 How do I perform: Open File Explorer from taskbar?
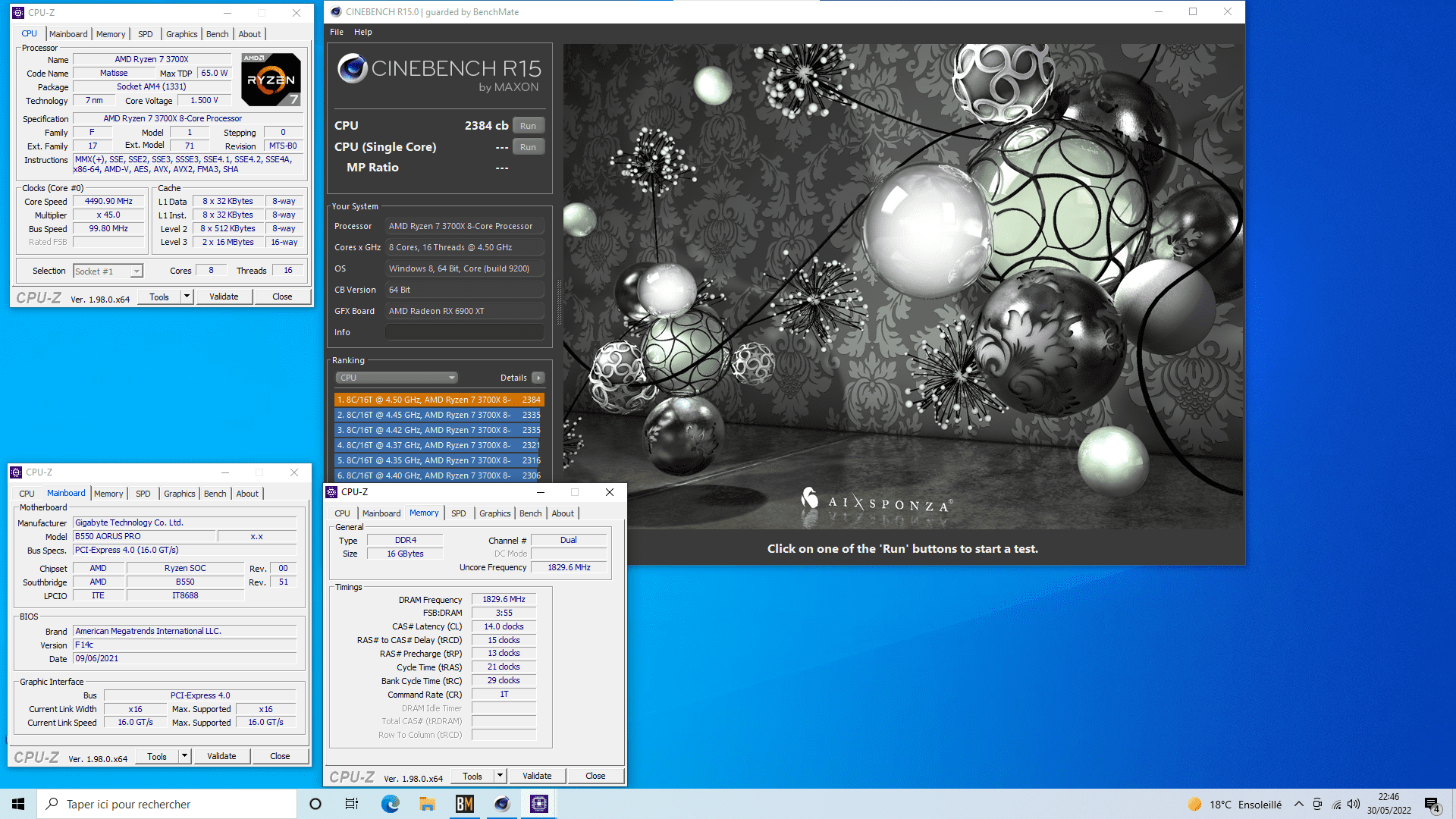[427, 804]
